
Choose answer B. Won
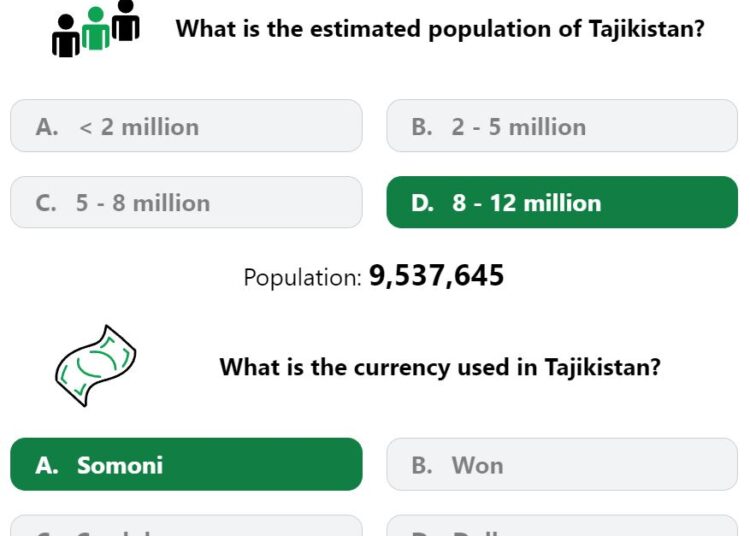[562, 464]
